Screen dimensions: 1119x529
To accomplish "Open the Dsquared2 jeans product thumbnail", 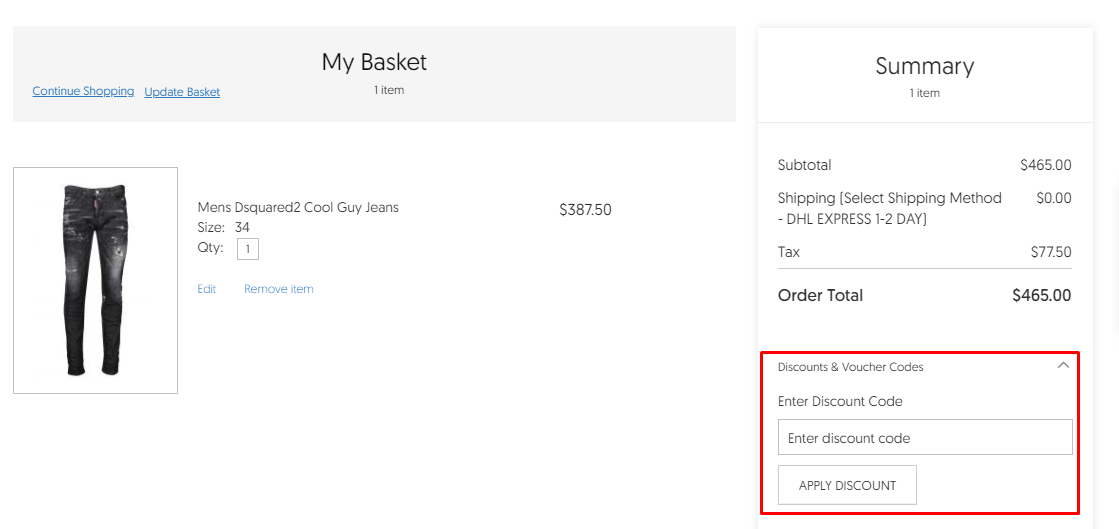I will tap(96, 281).
